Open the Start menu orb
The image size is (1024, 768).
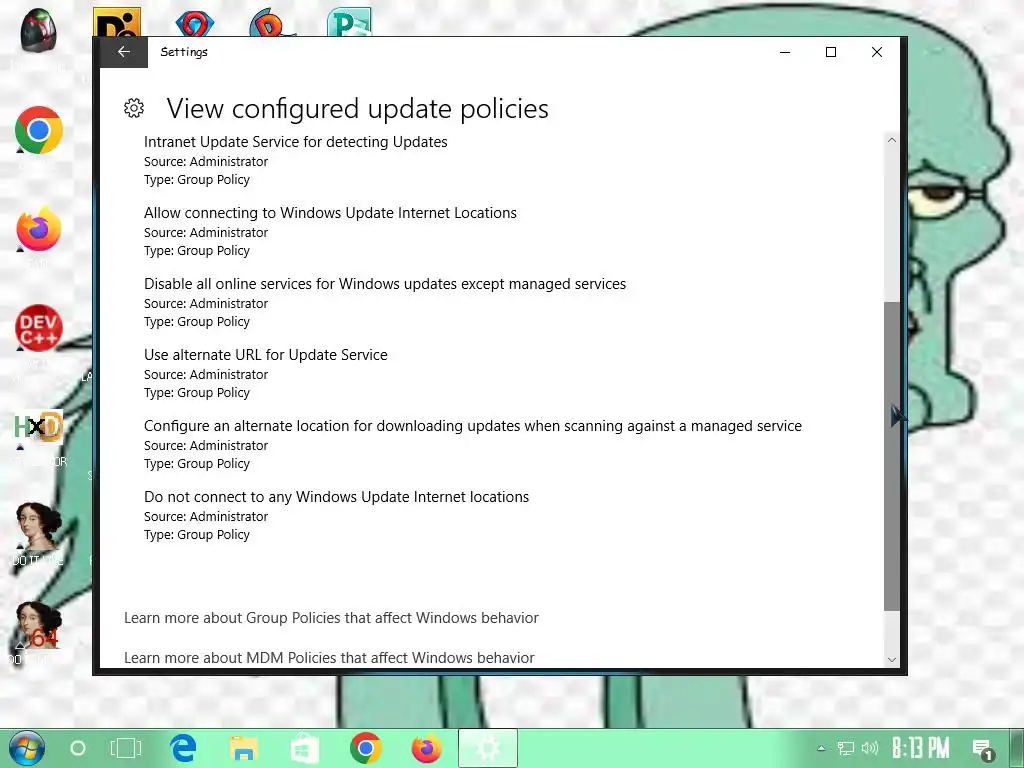tap(26, 748)
